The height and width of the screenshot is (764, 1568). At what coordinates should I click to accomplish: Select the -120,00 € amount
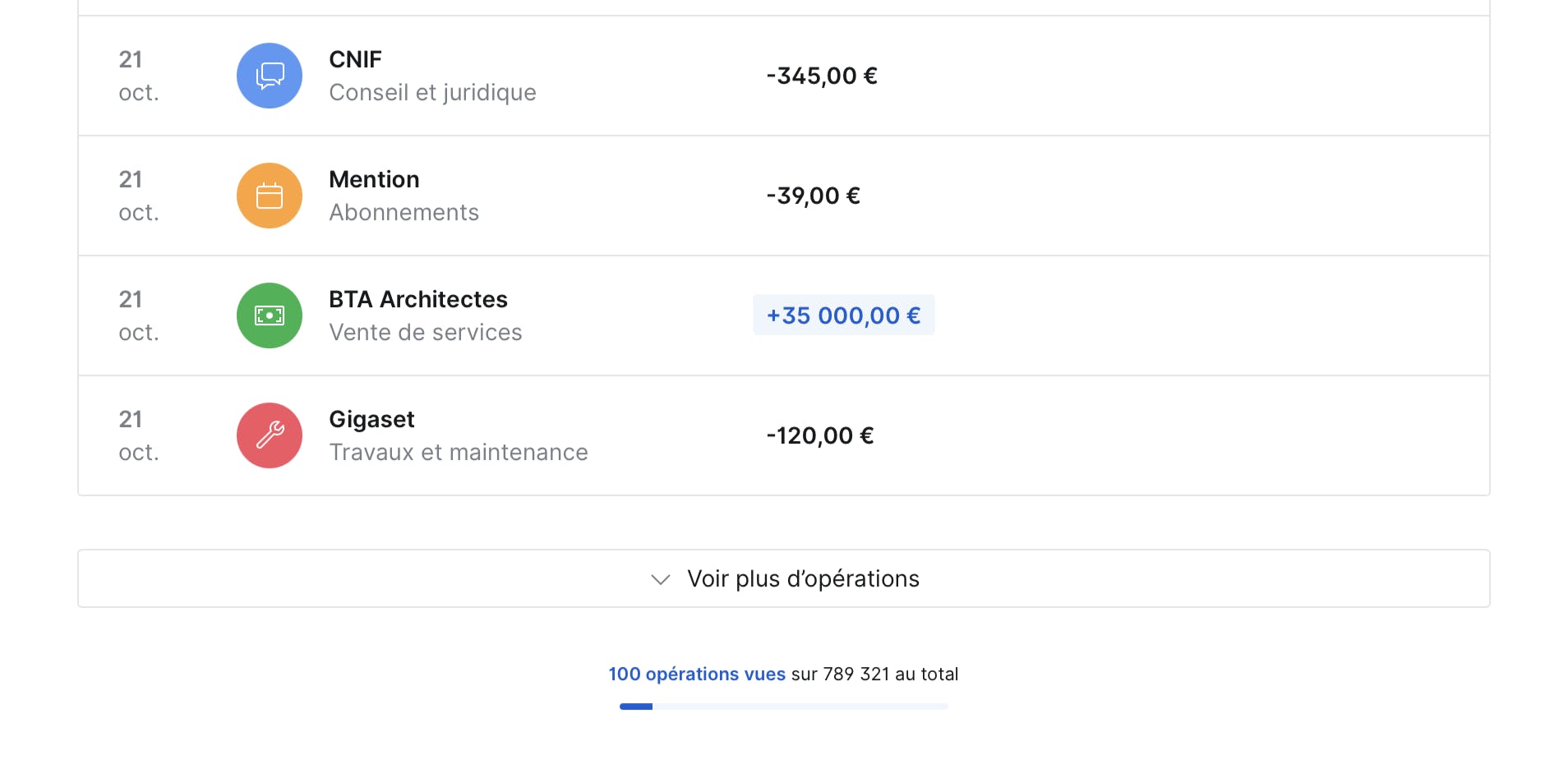(820, 435)
